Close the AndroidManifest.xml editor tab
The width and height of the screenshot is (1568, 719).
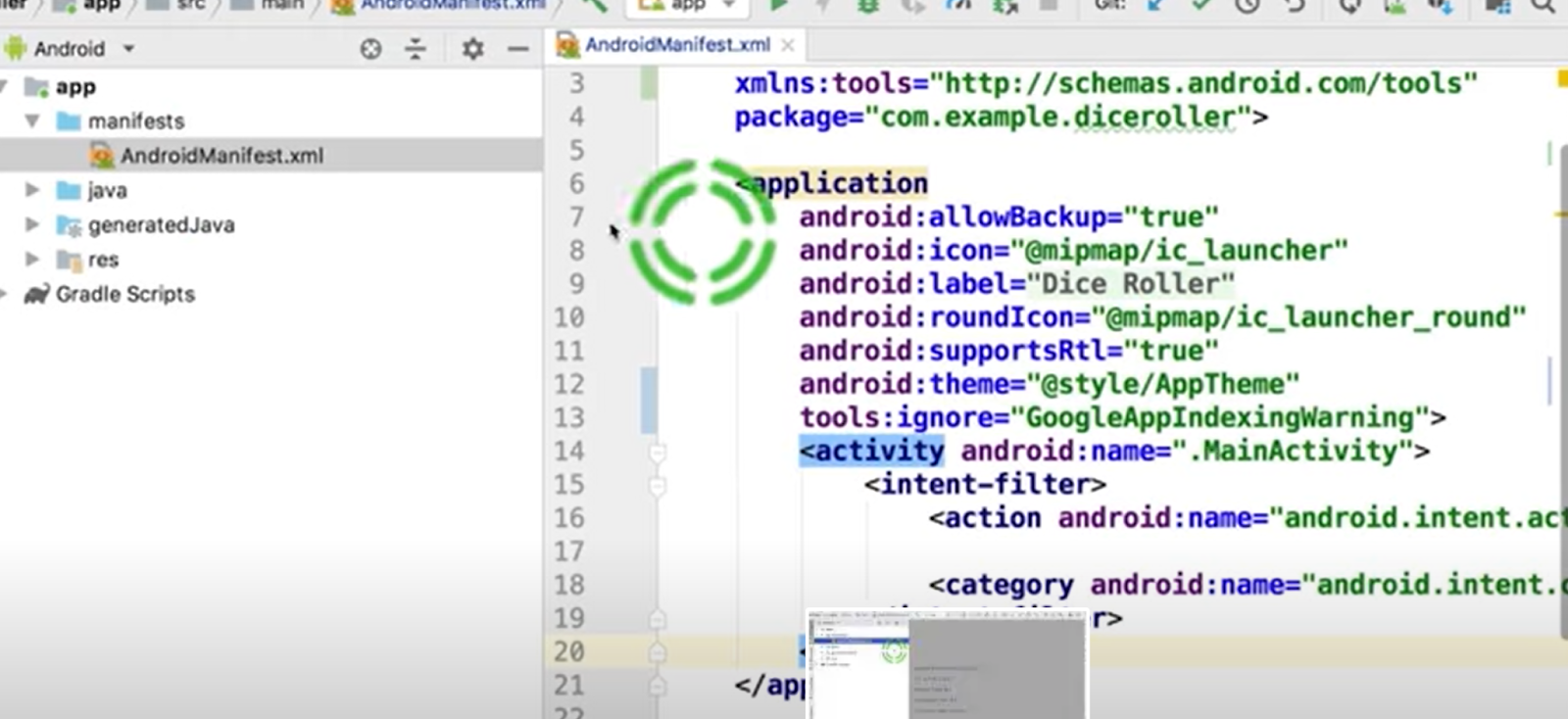click(788, 45)
